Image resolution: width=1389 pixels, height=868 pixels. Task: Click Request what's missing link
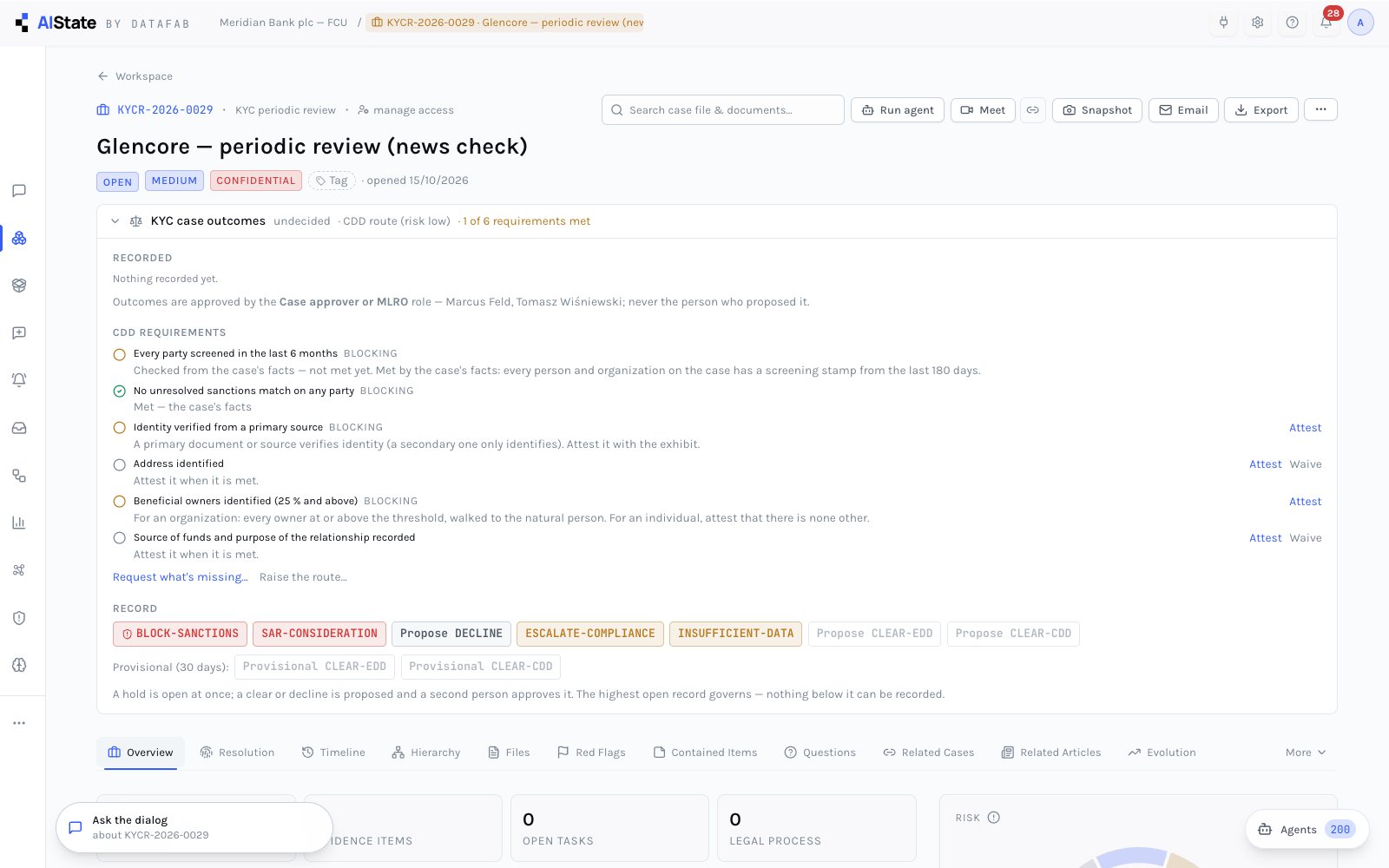180,577
